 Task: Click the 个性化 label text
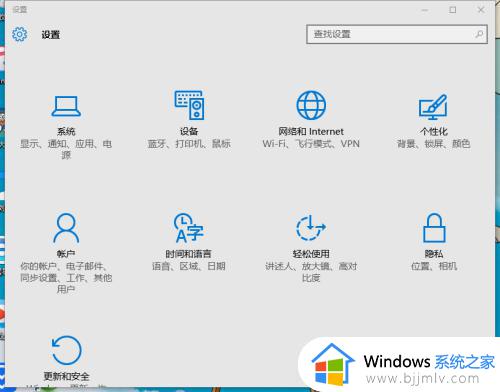pyautogui.click(x=434, y=131)
